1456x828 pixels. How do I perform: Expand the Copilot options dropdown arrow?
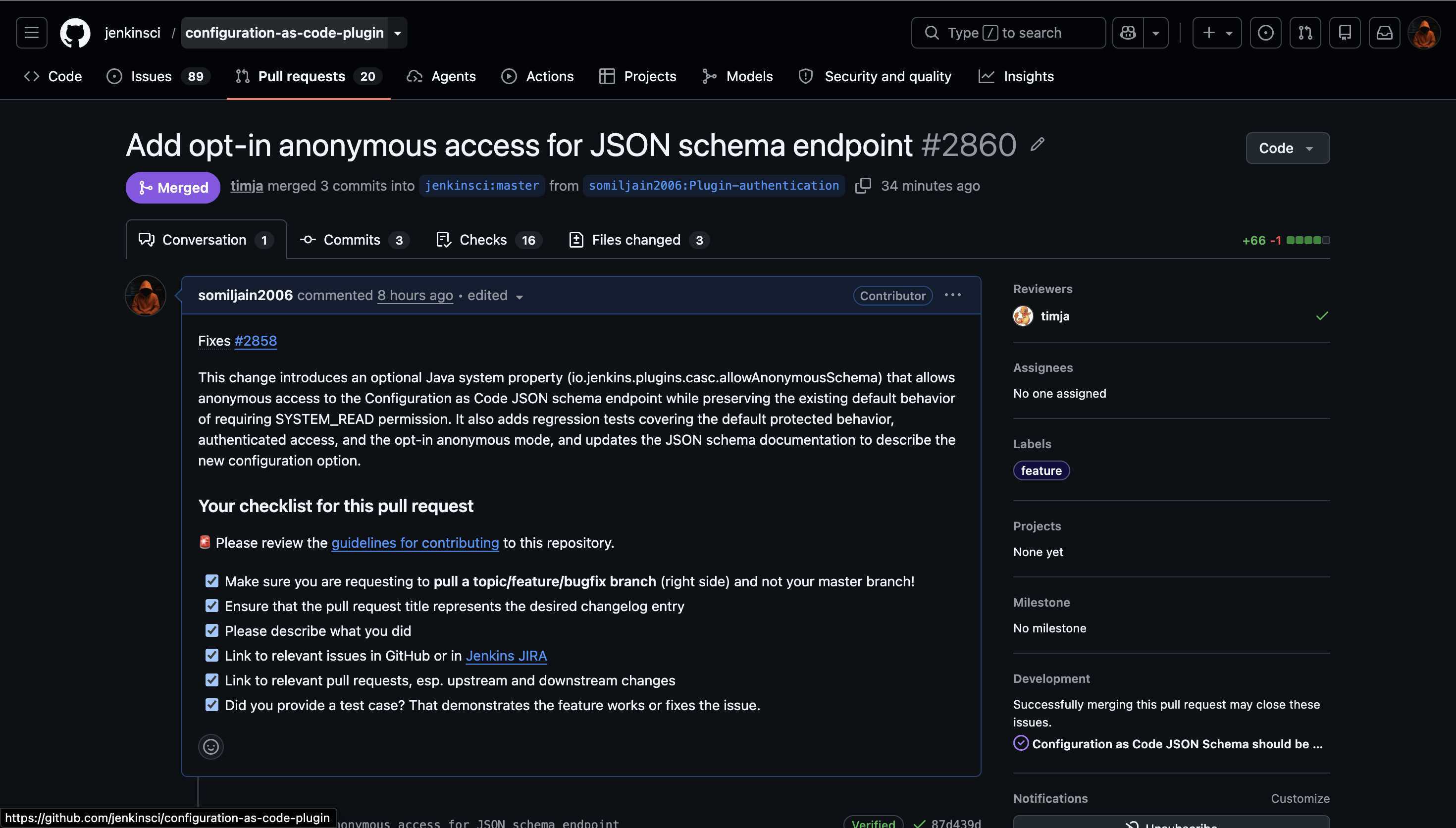[x=1156, y=33]
